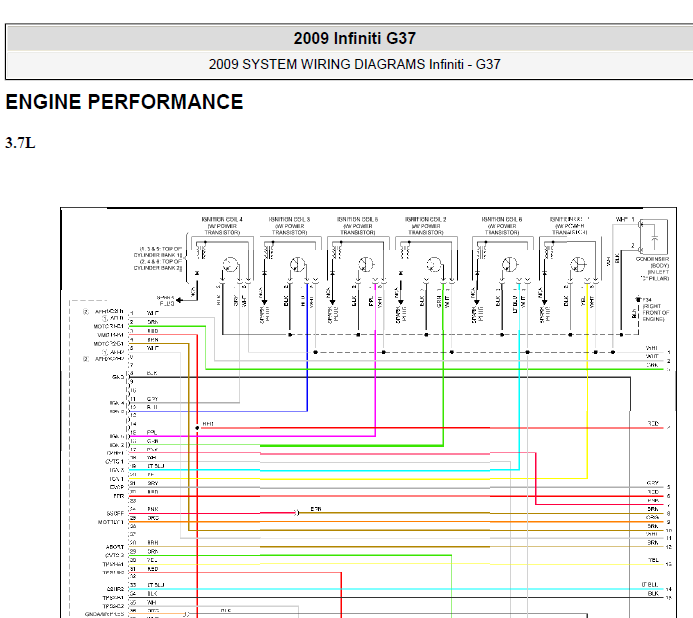Click the transistor symbol in Ignition Coil 1
This screenshot has width=693, height=618.
pos(578,265)
